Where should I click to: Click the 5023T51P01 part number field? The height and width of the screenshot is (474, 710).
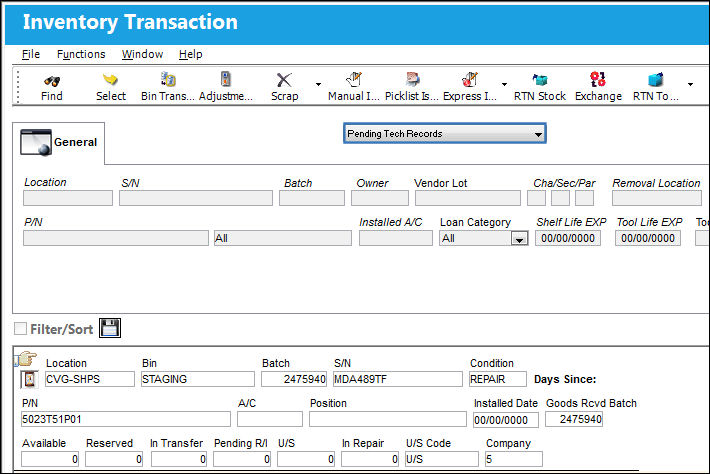[125, 419]
